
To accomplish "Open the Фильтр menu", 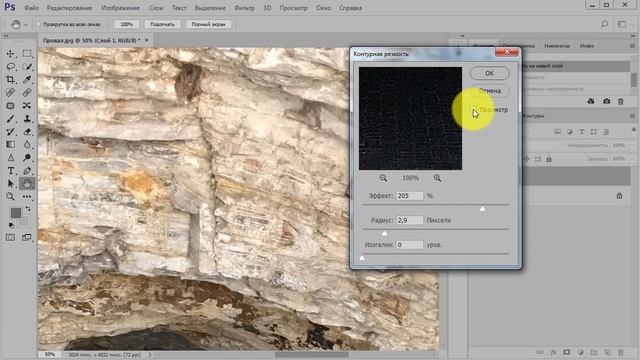I will [244, 8].
